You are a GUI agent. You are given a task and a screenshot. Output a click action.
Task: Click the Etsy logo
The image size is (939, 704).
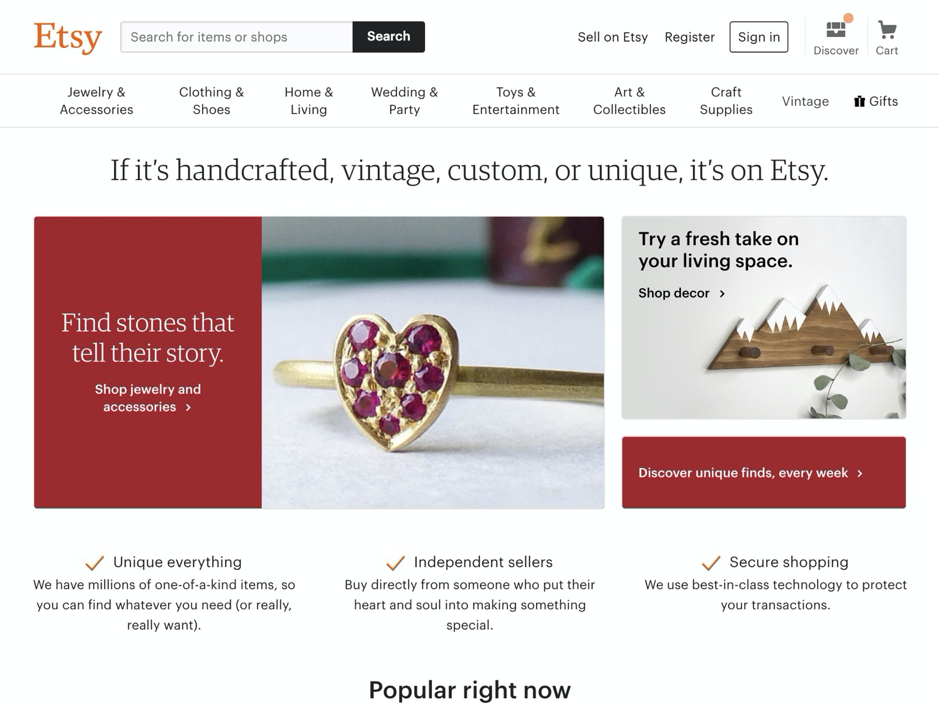pyautogui.click(x=66, y=37)
